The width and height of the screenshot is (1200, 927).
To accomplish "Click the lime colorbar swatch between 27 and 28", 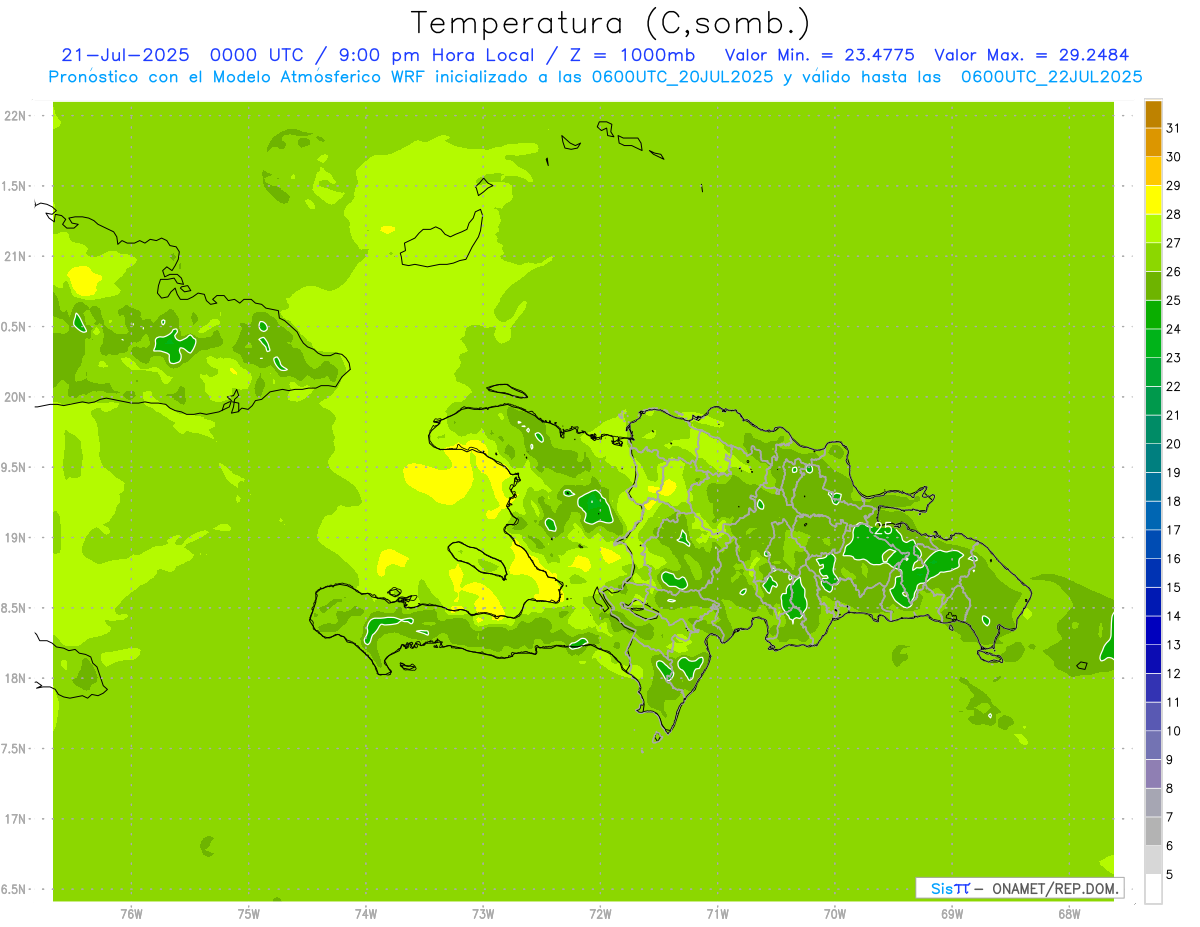I will (x=1153, y=229).
